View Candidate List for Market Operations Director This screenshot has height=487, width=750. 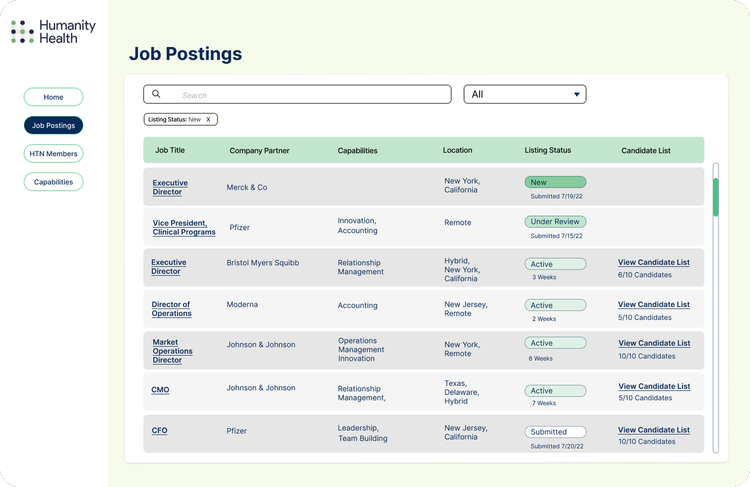654,343
